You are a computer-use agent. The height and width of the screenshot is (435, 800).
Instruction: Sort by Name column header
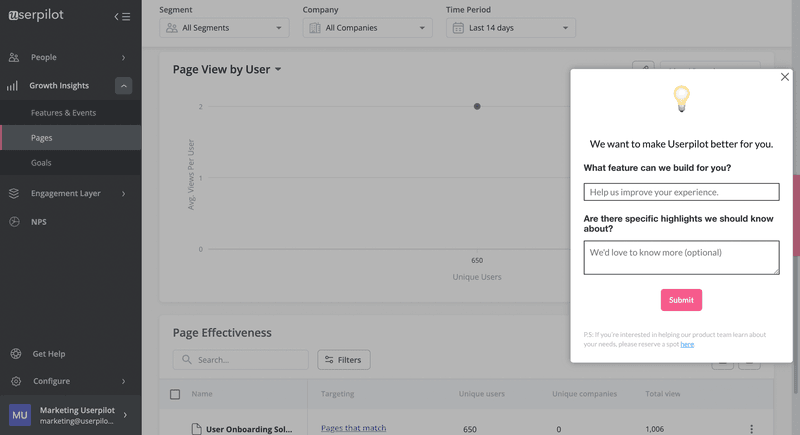tap(202, 394)
